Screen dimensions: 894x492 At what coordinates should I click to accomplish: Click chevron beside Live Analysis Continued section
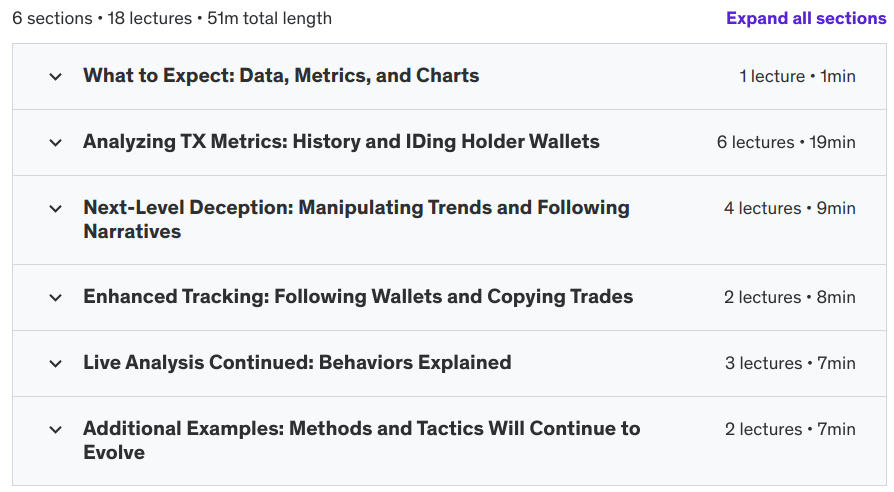(55, 363)
